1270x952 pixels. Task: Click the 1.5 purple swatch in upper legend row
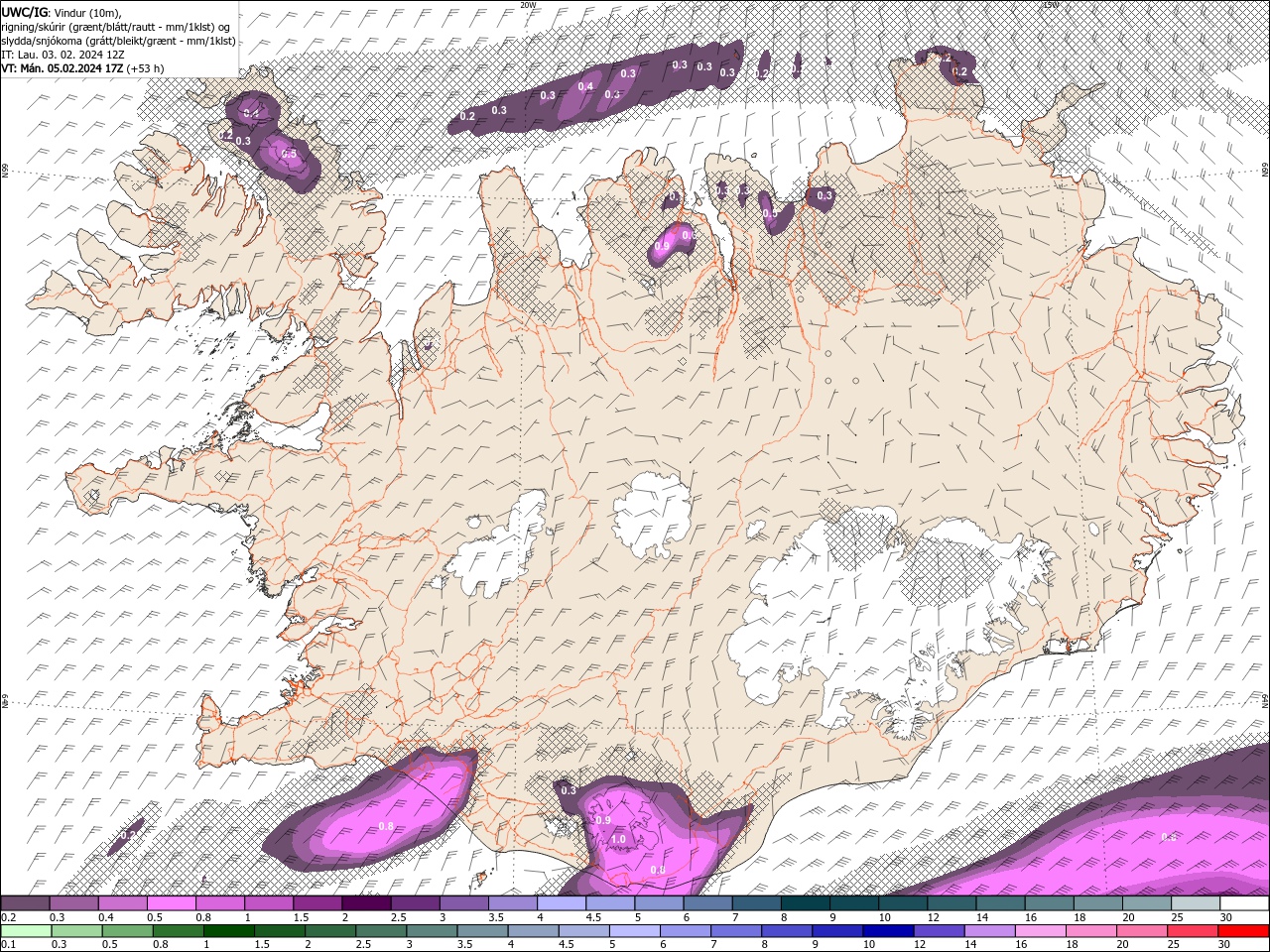tap(317, 903)
